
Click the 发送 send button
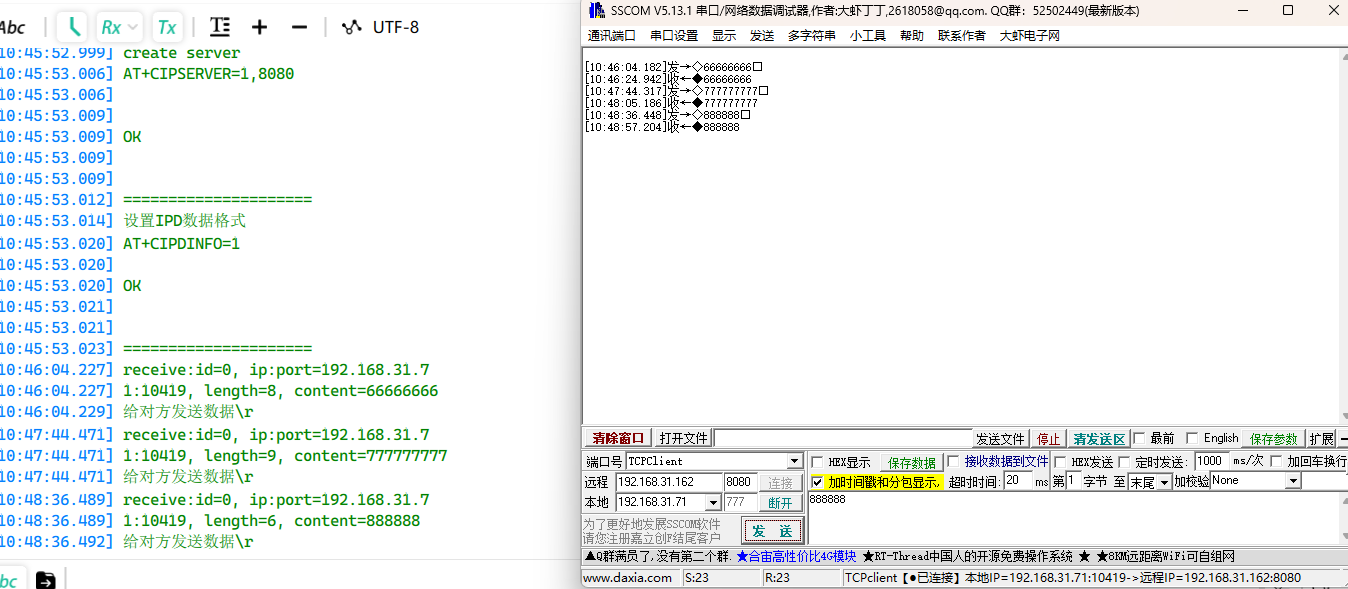pyautogui.click(x=771, y=530)
